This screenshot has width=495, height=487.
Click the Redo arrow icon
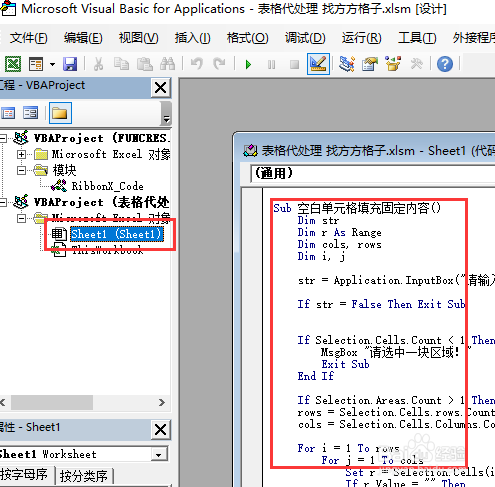point(219,64)
